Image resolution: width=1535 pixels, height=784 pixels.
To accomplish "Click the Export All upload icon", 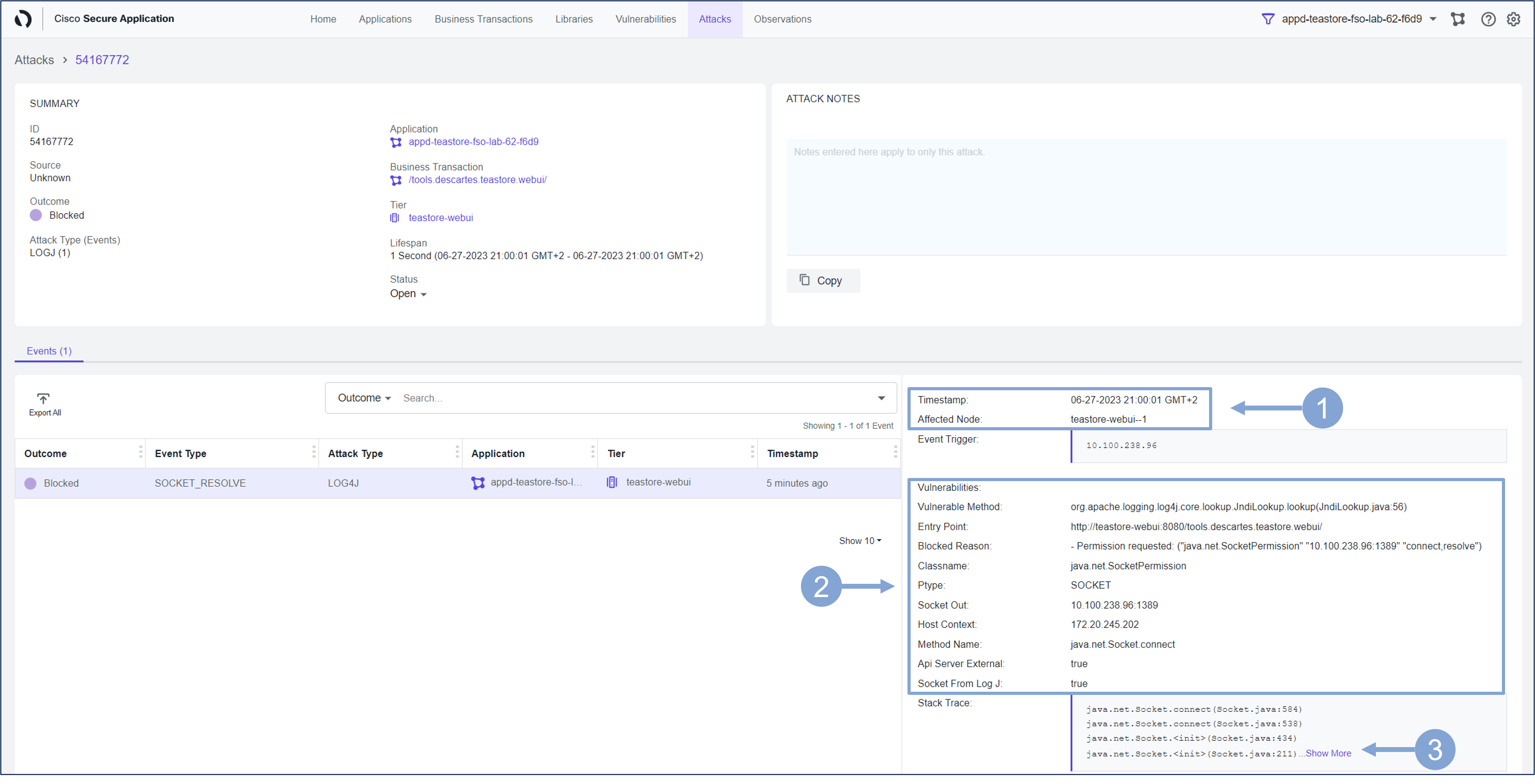I will point(44,398).
